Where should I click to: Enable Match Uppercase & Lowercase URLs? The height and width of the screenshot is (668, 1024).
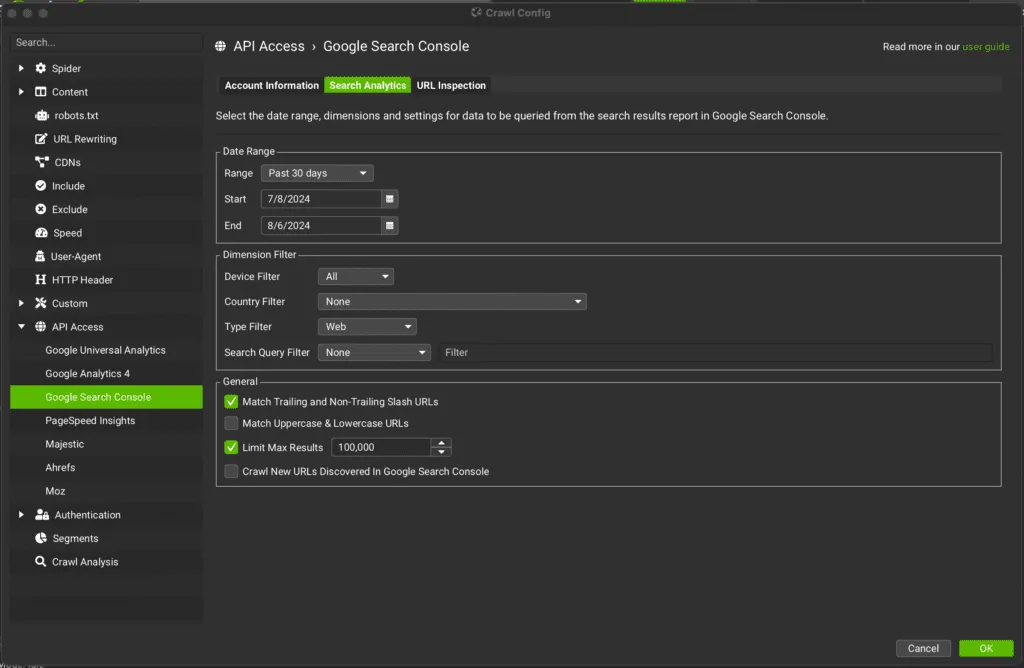pyautogui.click(x=231, y=423)
